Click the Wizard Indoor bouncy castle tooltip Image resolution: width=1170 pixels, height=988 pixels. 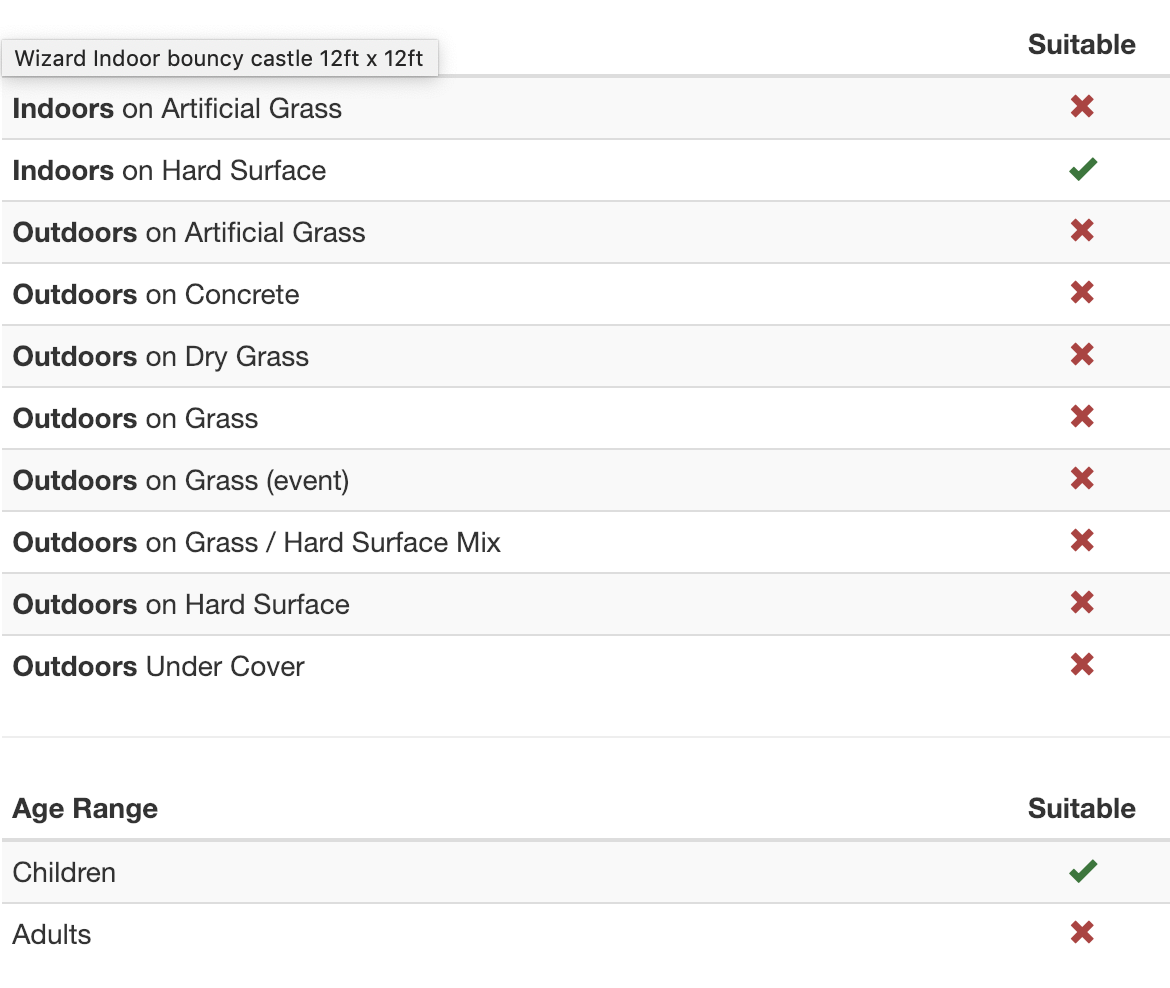(219, 58)
